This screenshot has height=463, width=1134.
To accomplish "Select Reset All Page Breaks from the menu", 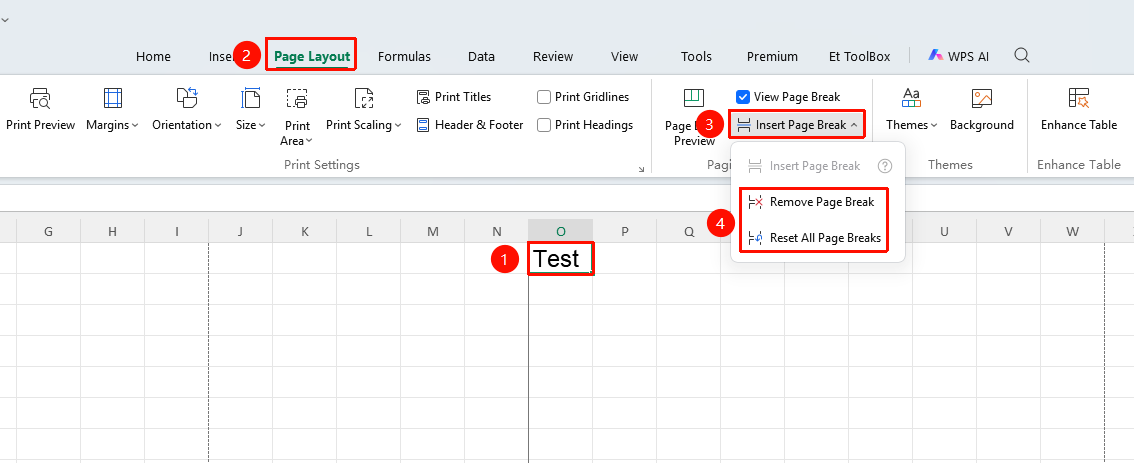I will [814, 238].
